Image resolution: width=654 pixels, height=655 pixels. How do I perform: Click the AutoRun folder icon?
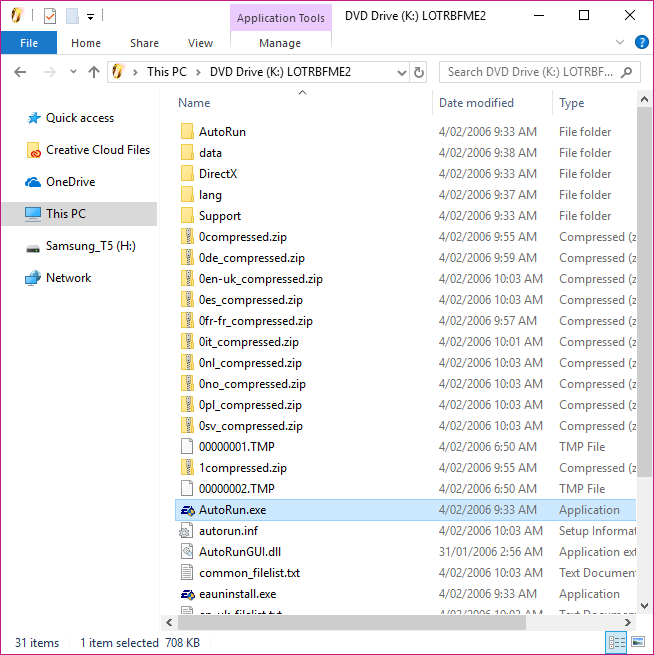click(187, 132)
